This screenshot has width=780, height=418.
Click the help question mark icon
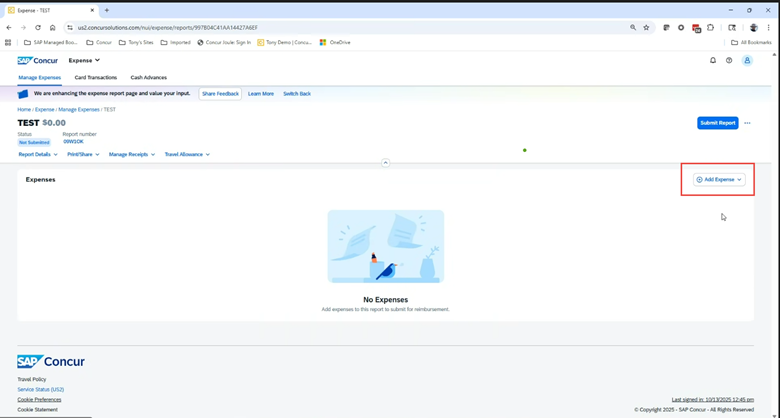tap(729, 61)
